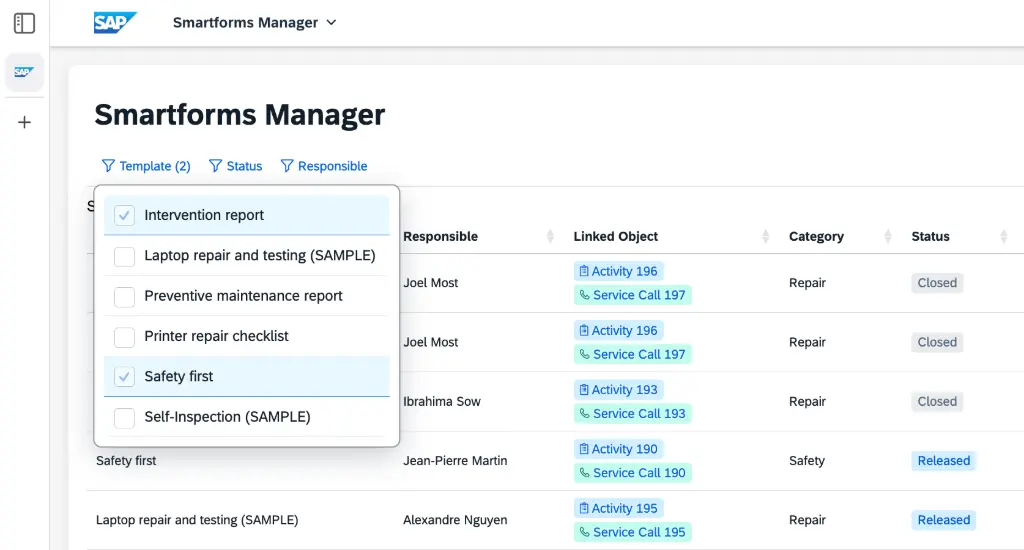
Task: Click Alexandre Nguyen responsible cell
Action: 455,520
